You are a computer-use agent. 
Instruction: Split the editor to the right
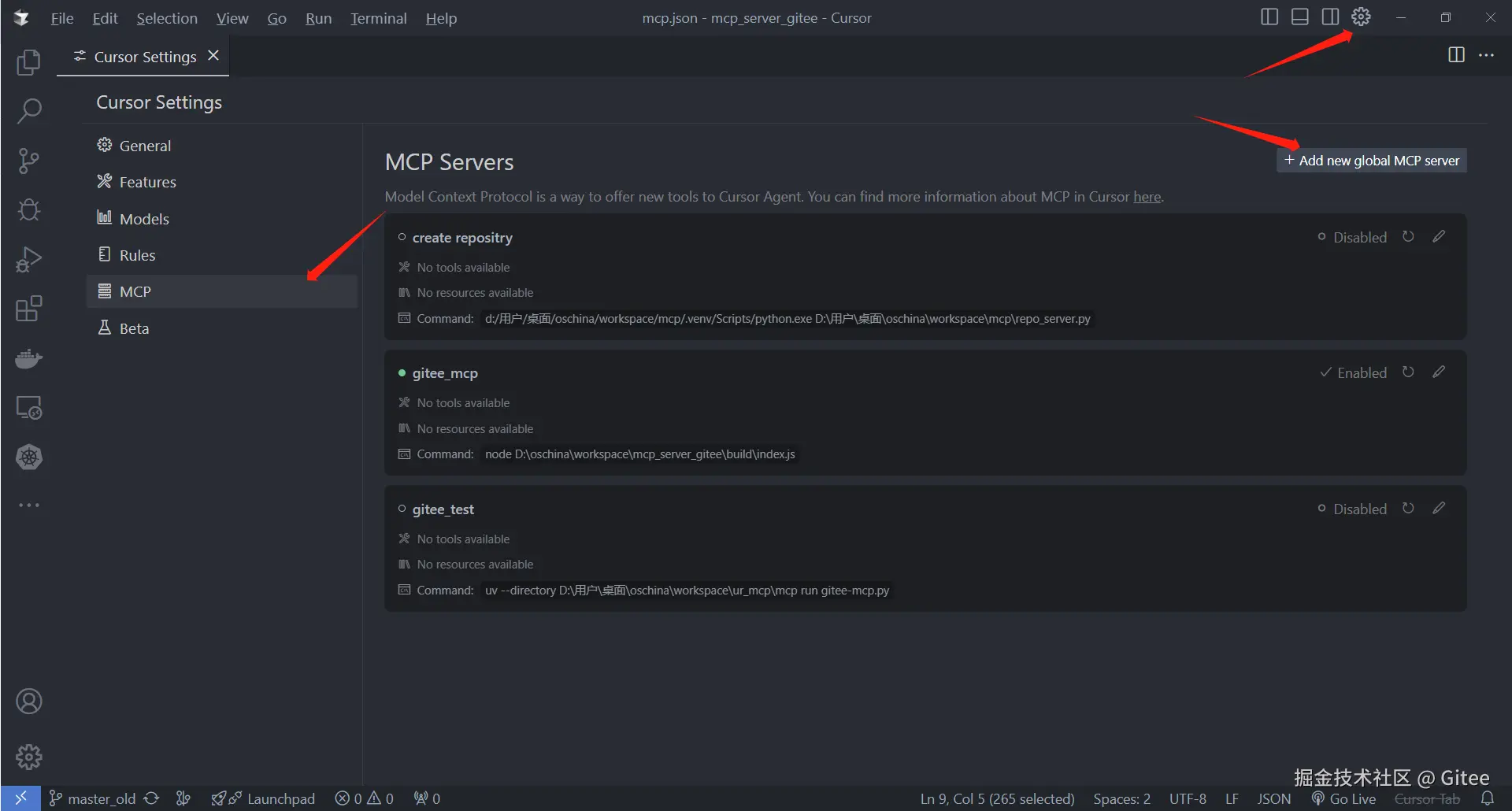1457,55
